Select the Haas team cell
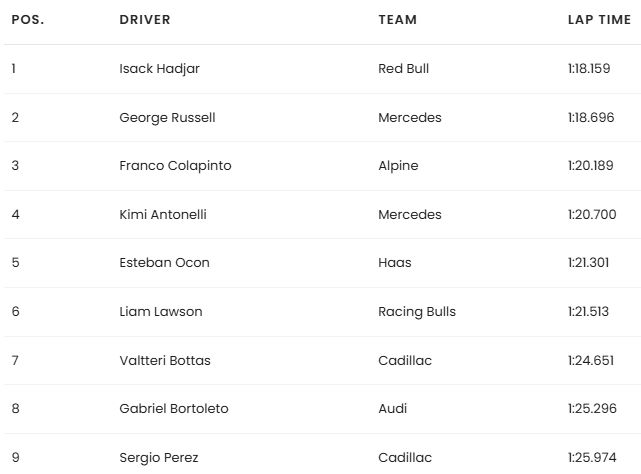641x474 pixels. pos(394,263)
